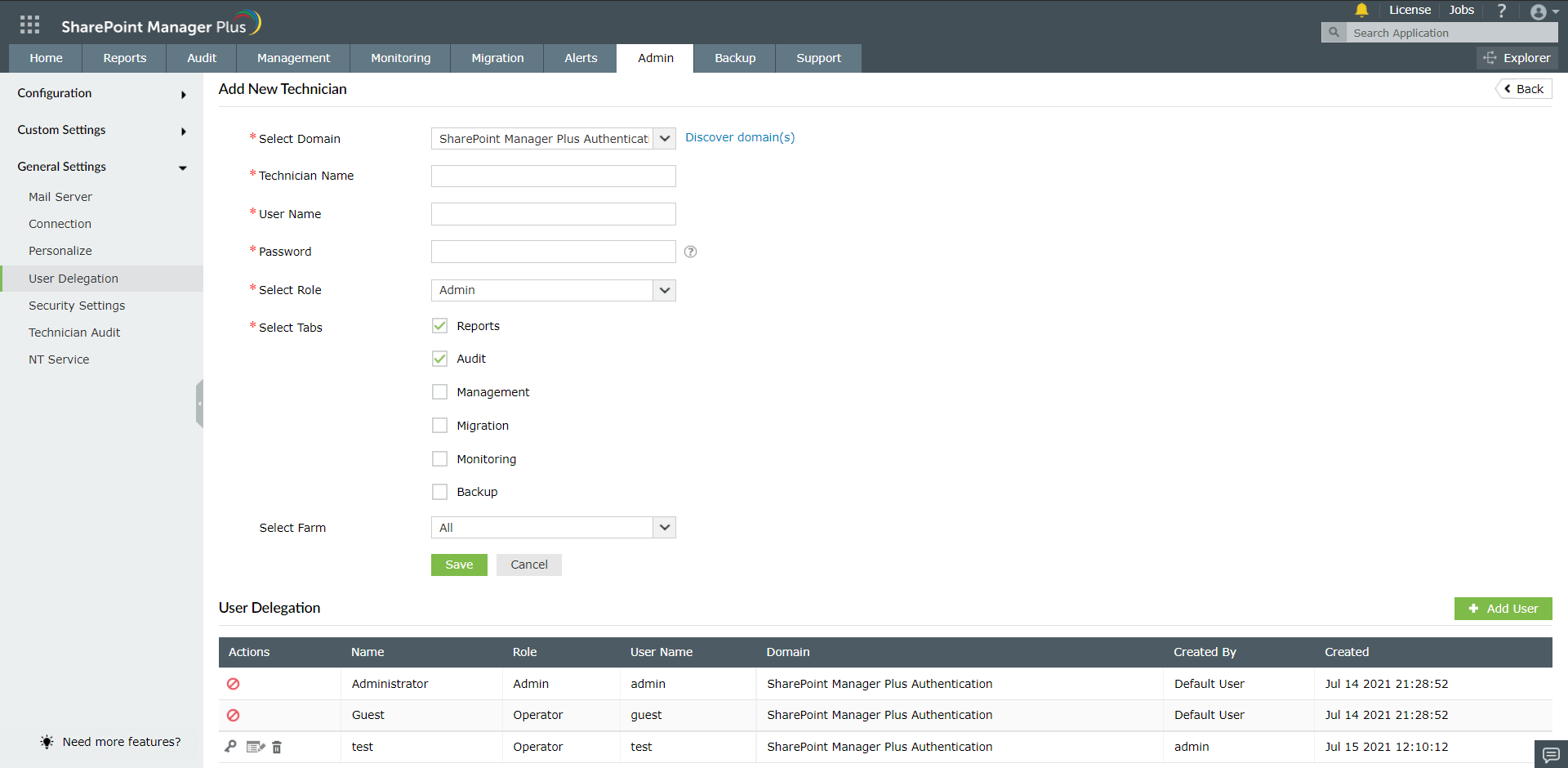Delete the test technician with the trash icon
The image size is (1568, 768).
(277, 747)
